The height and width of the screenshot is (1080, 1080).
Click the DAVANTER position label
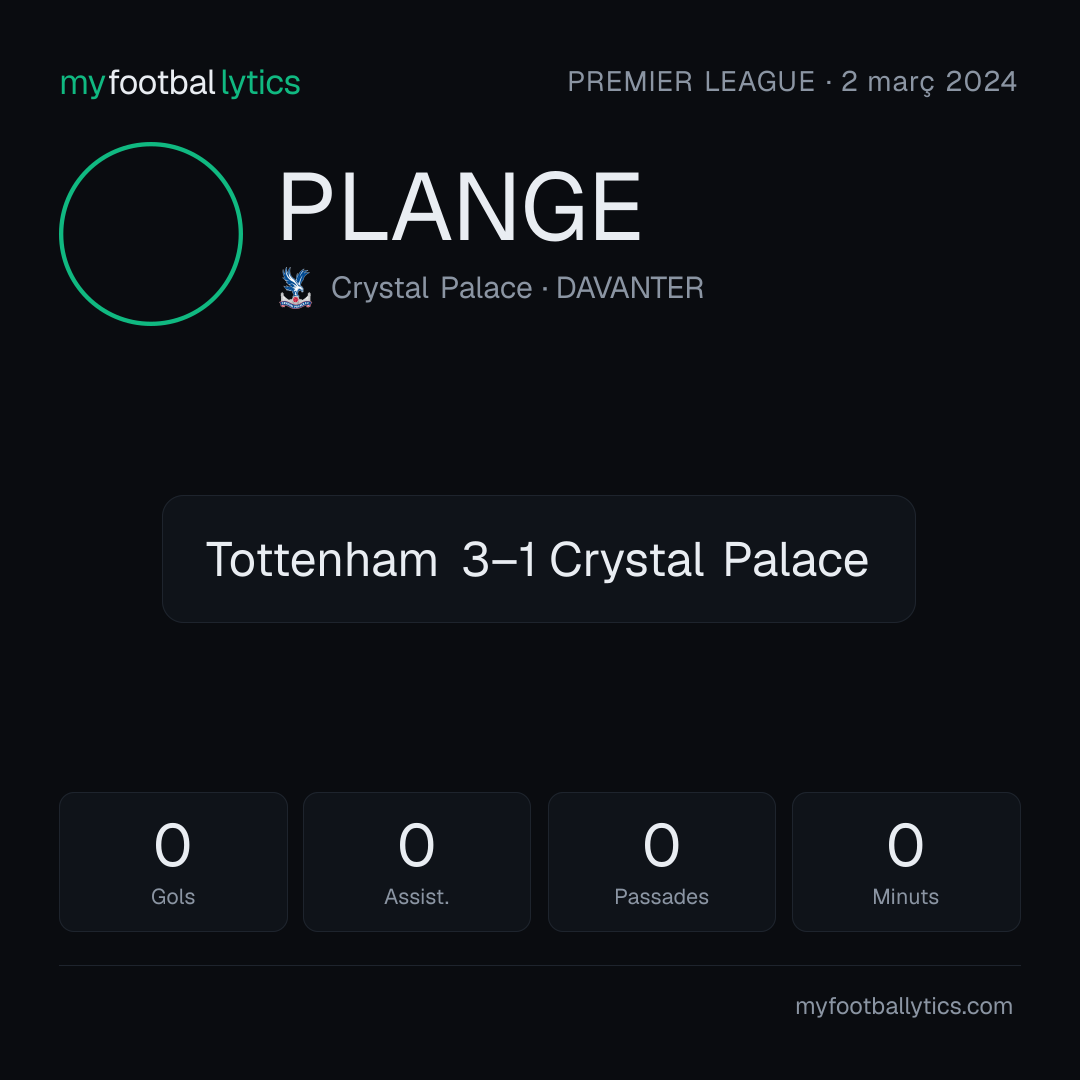pos(630,288)
